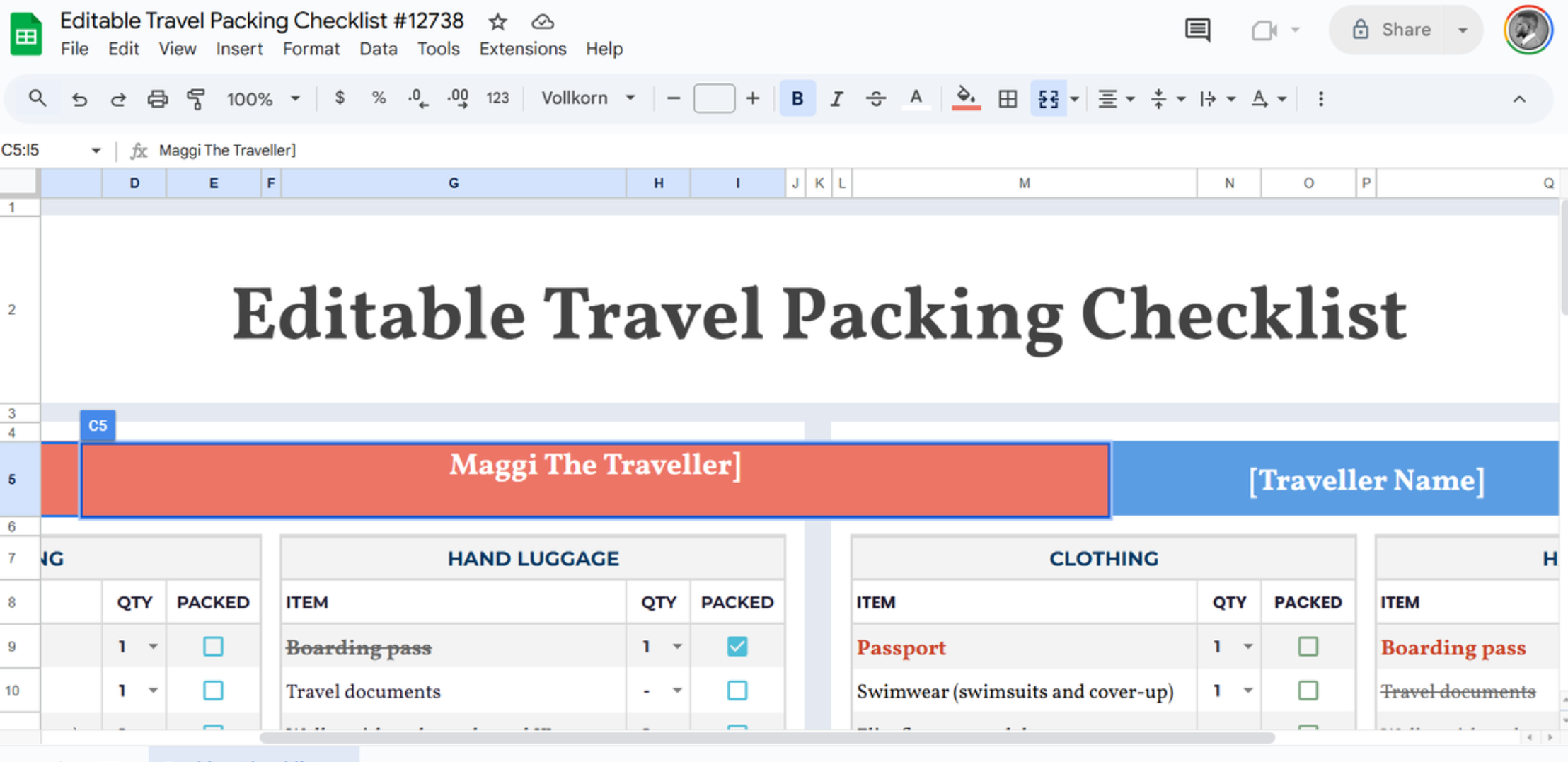
Task: Check the Swimwear packed checkbox
Action: click(x=1308, y=691)
